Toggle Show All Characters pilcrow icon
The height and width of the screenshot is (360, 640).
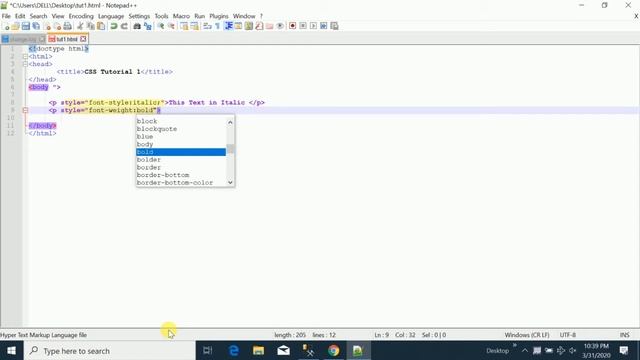[x=218, y=26]
